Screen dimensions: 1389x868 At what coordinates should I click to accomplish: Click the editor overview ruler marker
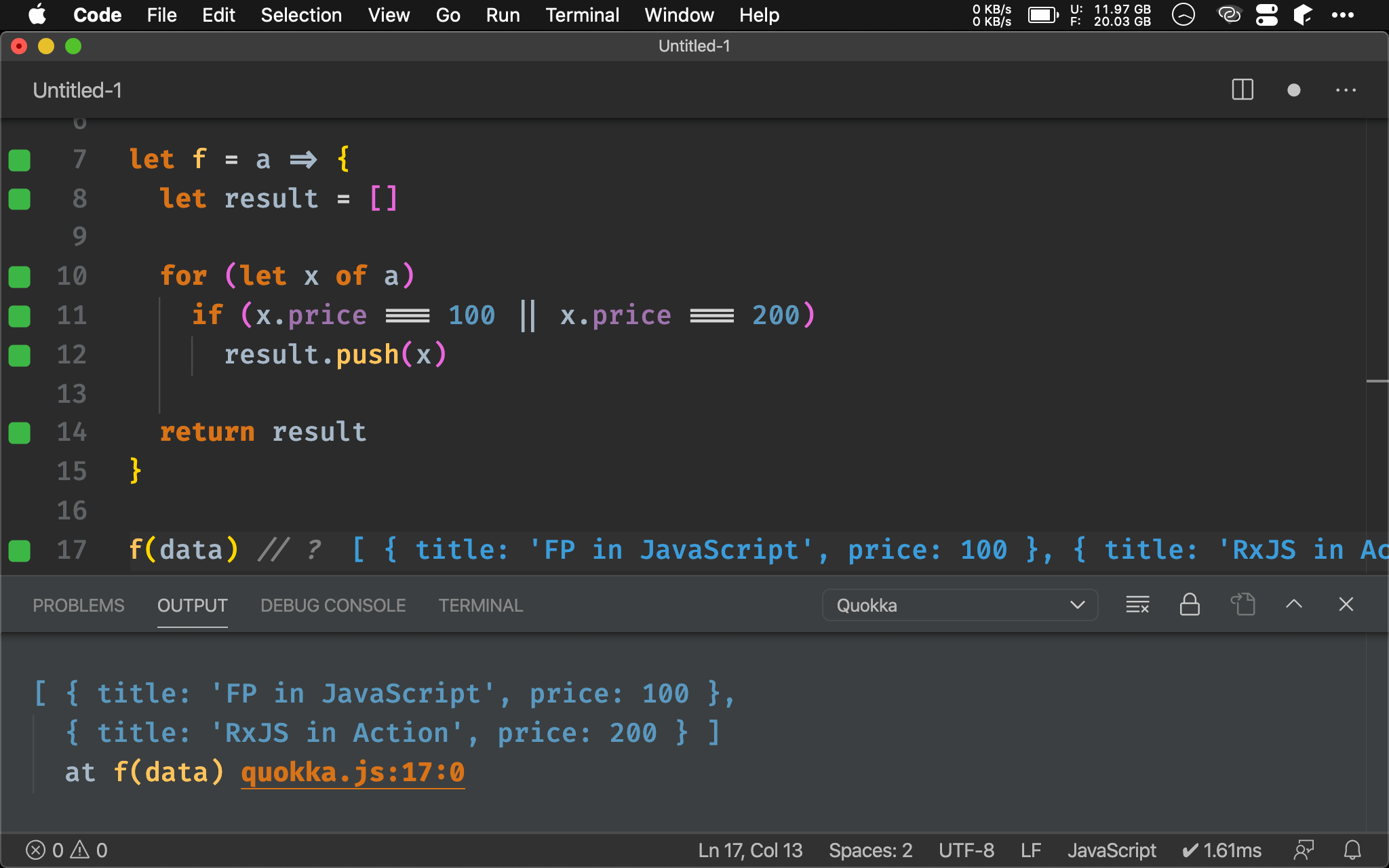[x=1377, y=381]
